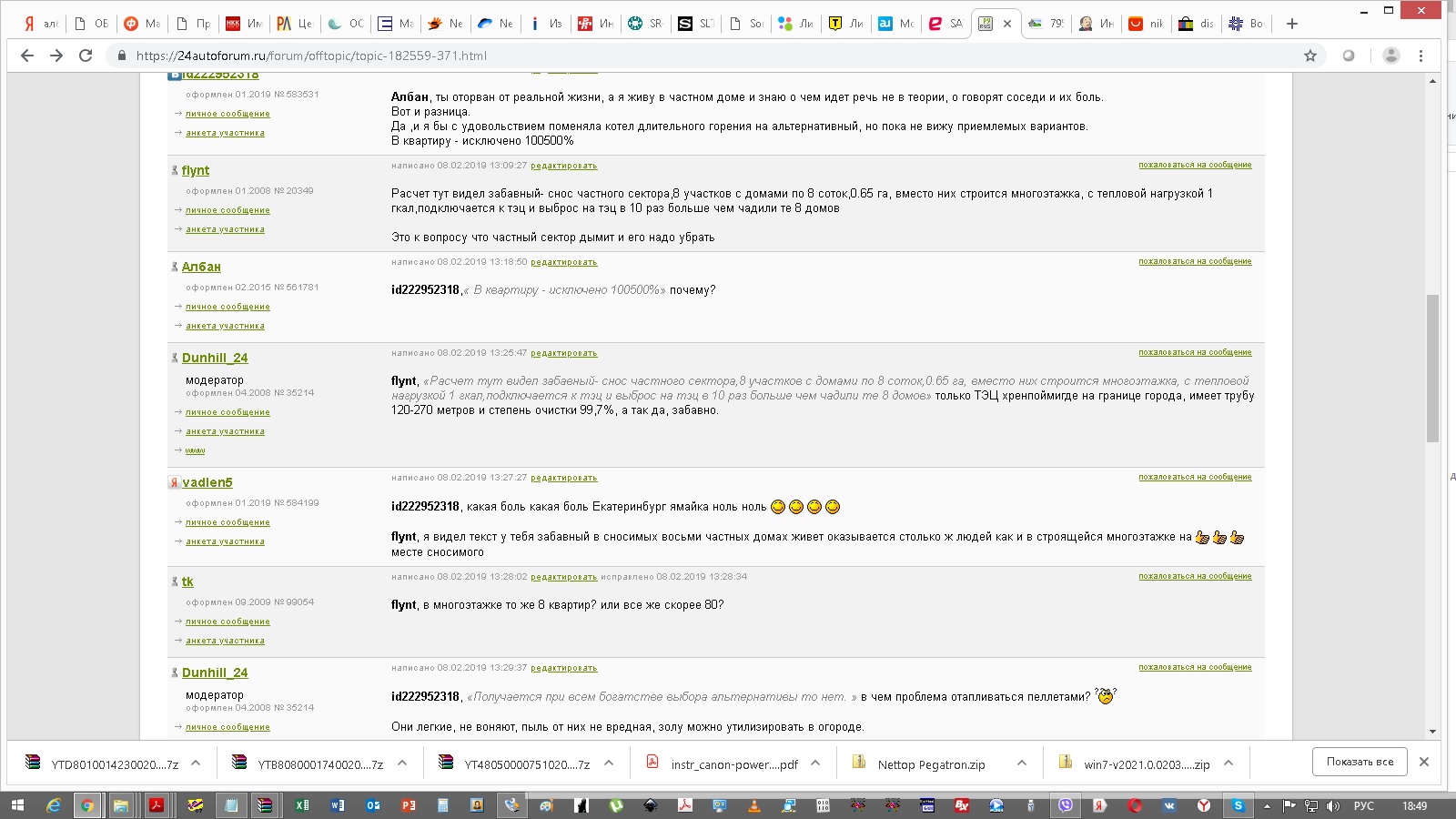Report vadlen5's post via 'пожаловаться на сообщение'

click(x=1195, y=477)
